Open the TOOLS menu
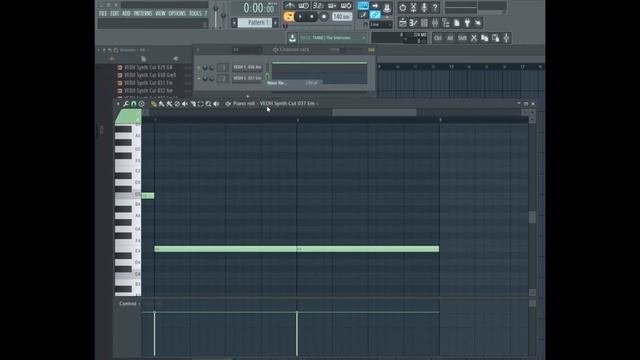 [195, 13]
